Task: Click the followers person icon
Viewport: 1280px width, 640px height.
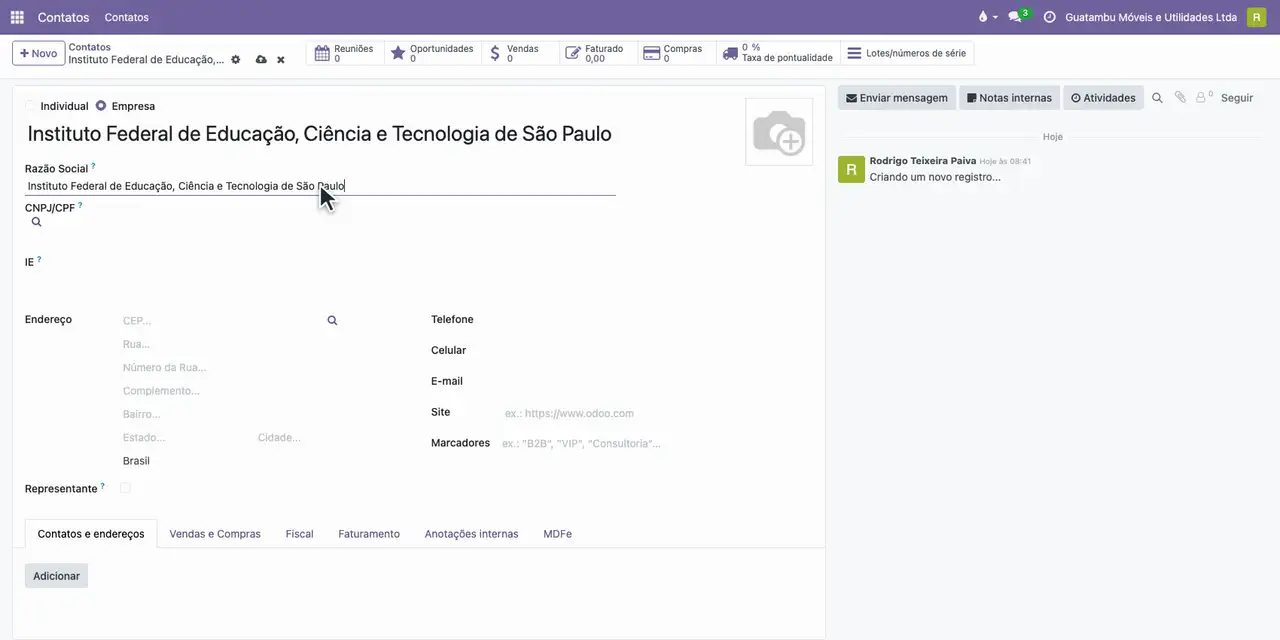Action: (1204, 98)
